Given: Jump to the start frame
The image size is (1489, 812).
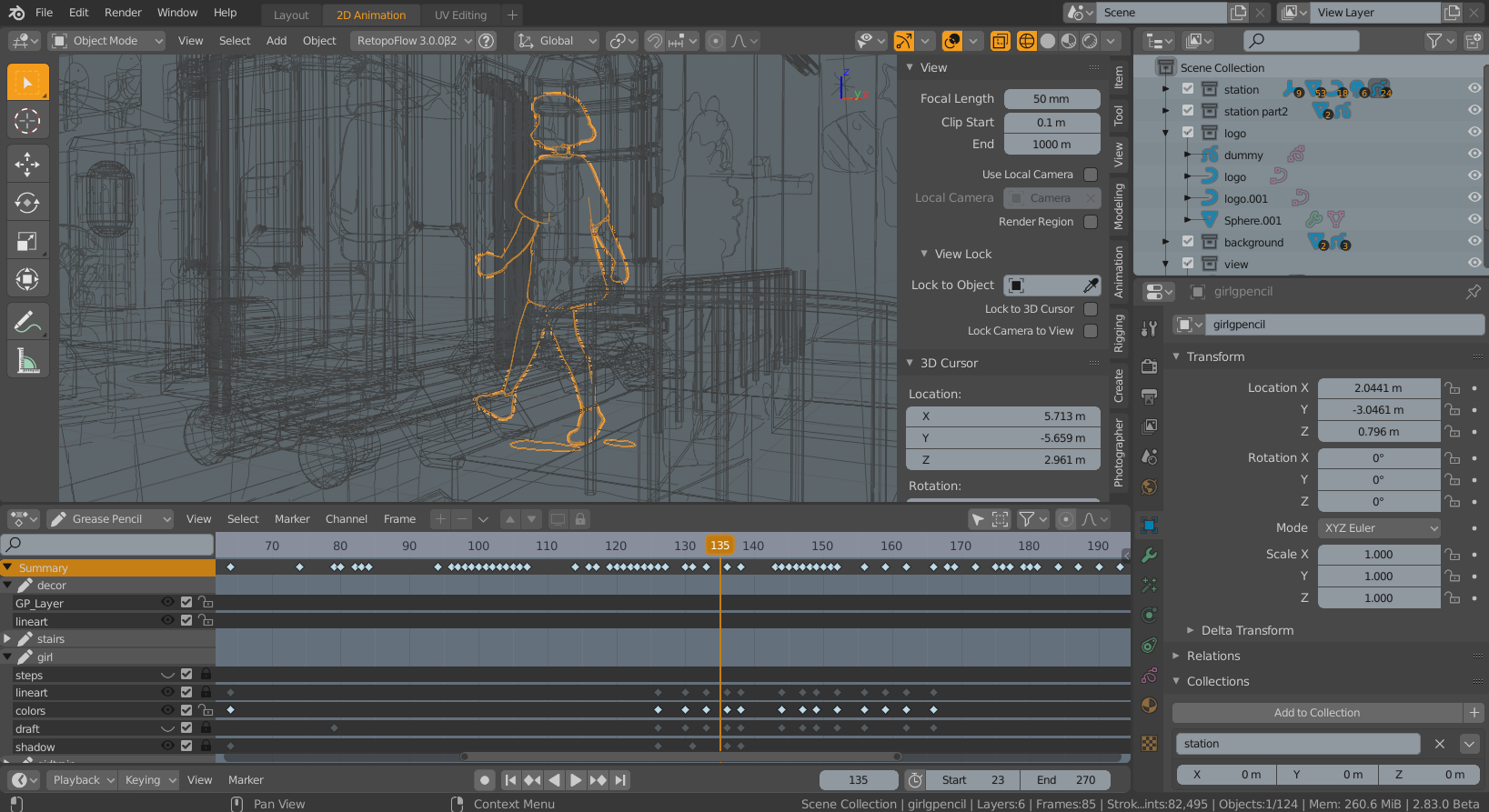Looking at the screenshot, I should click(x=510, y=780).
